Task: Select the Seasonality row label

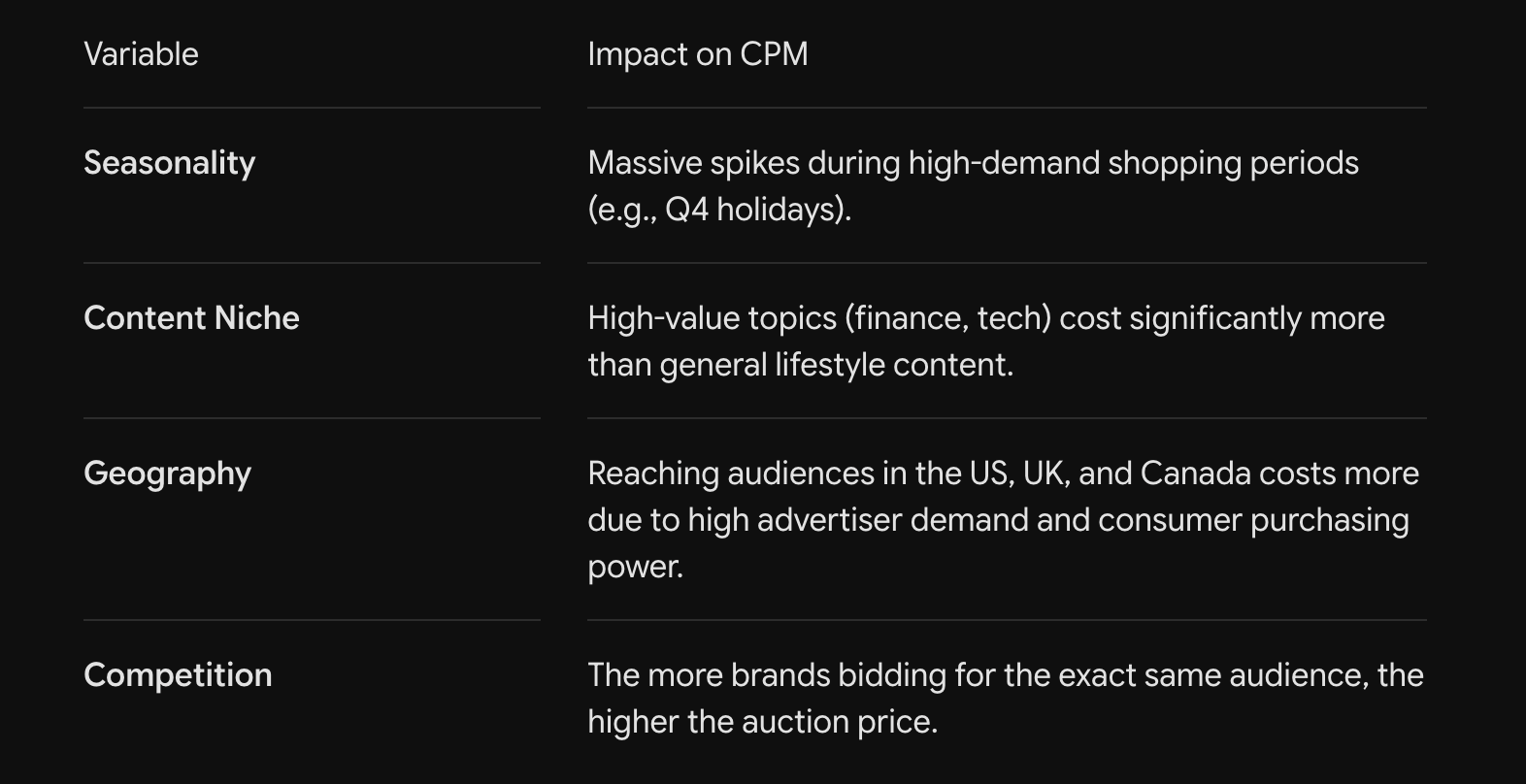Action: [169, 163]
